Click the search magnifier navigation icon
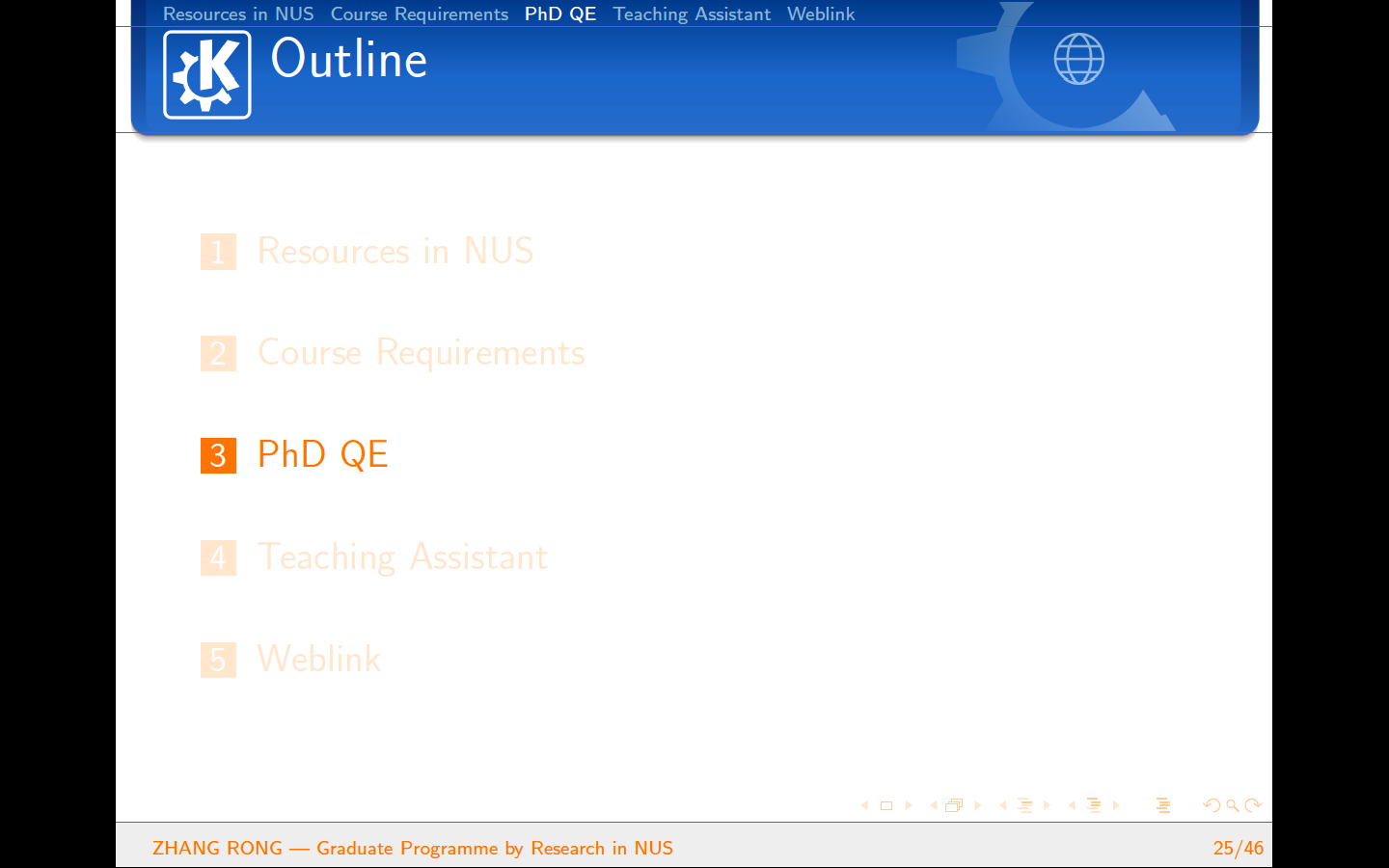1389x868 pixels. (x=1233, y=805)
